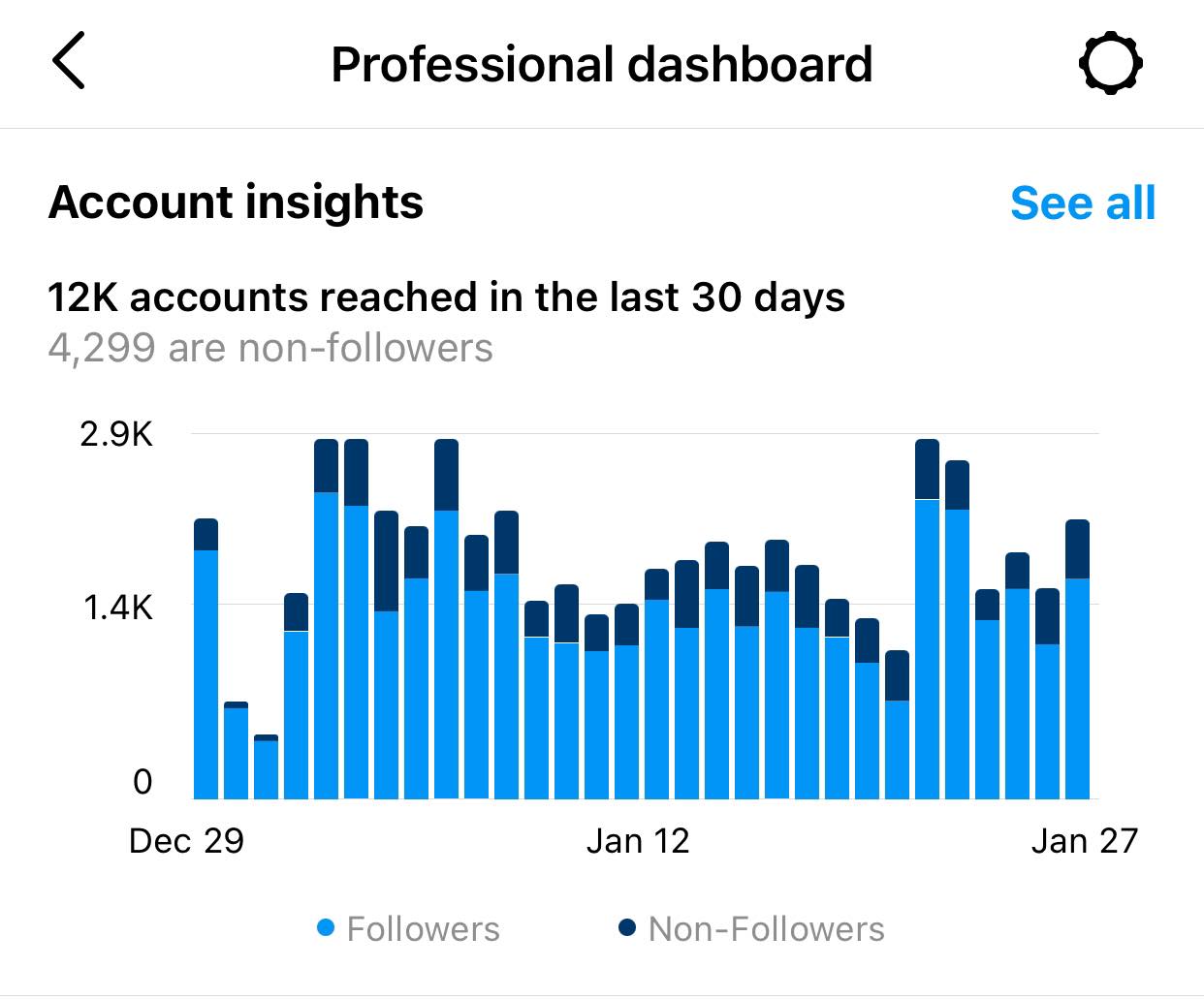Select the last bar above Jan 27
Viewport: 1204px width, 999px height.
pos(1077,659)
